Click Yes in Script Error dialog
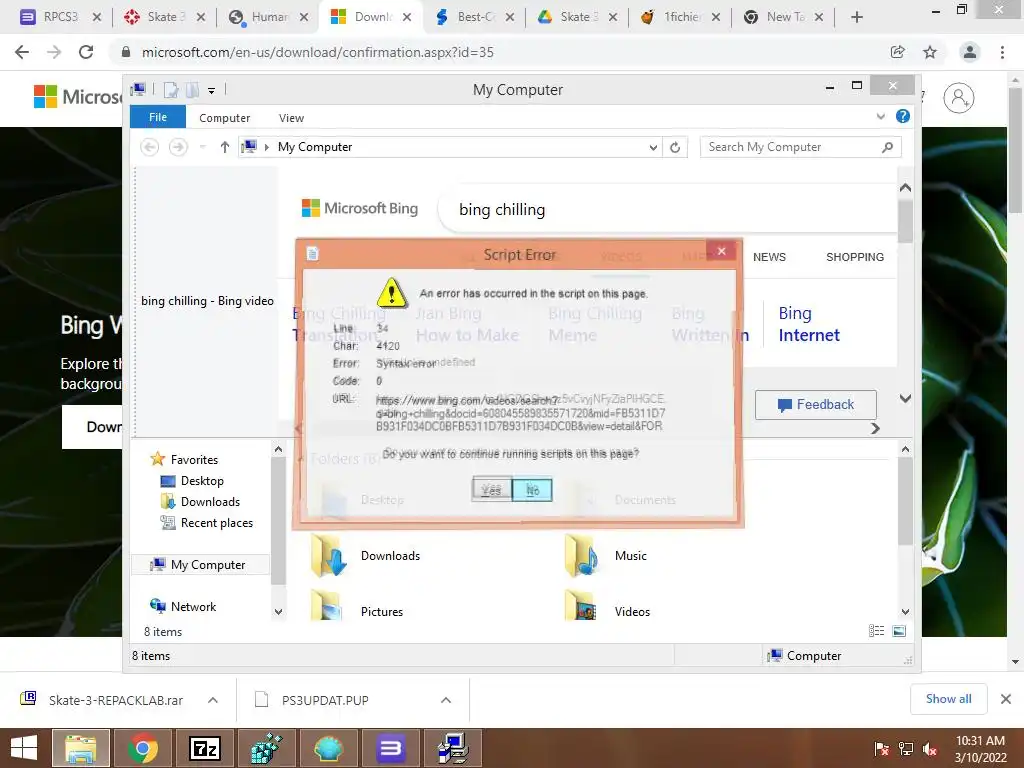This screenshot has width=1024, height=768. (x=491, y=490)
